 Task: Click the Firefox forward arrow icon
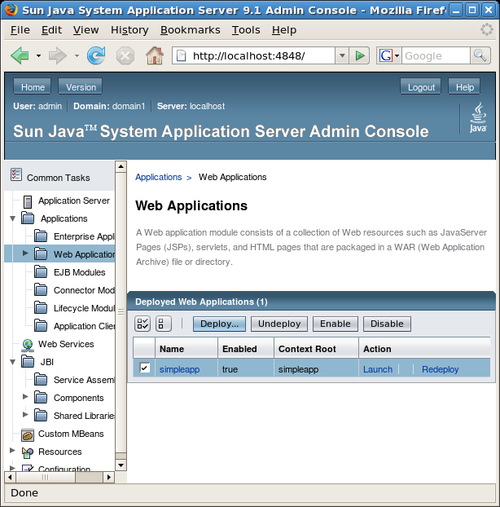coord(58,55)
